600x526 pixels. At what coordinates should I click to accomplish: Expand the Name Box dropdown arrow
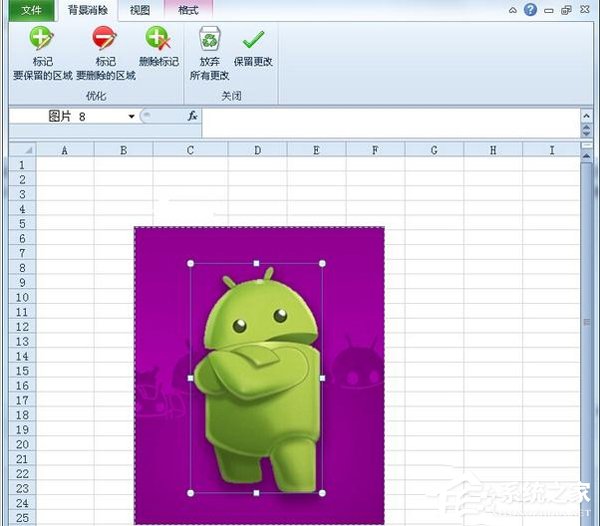(x=132, y=116)
